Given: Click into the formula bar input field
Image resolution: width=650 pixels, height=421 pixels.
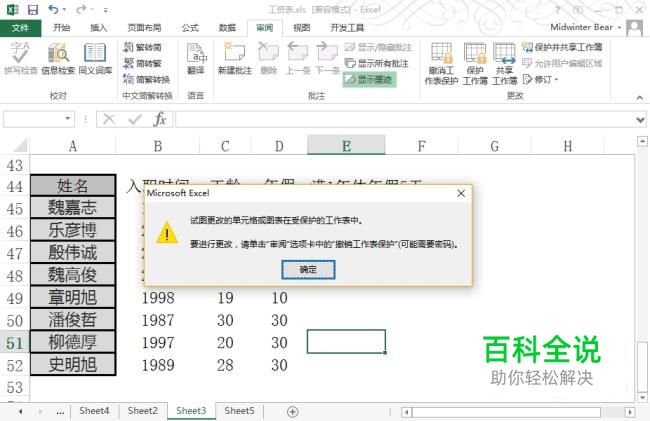Looking at the screenshot, I should tap(404, 119).
